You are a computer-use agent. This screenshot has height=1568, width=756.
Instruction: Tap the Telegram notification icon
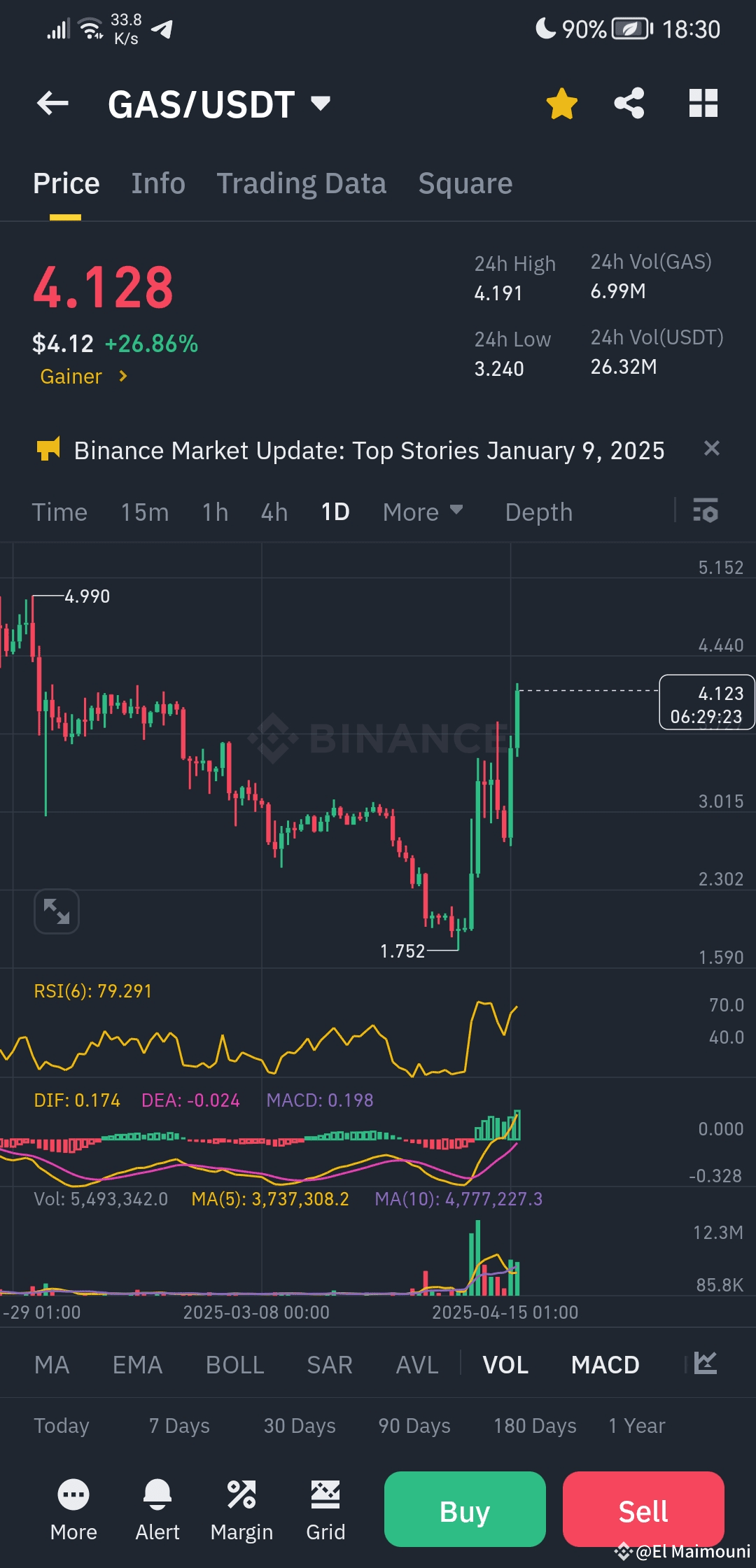tap(162, 29)
